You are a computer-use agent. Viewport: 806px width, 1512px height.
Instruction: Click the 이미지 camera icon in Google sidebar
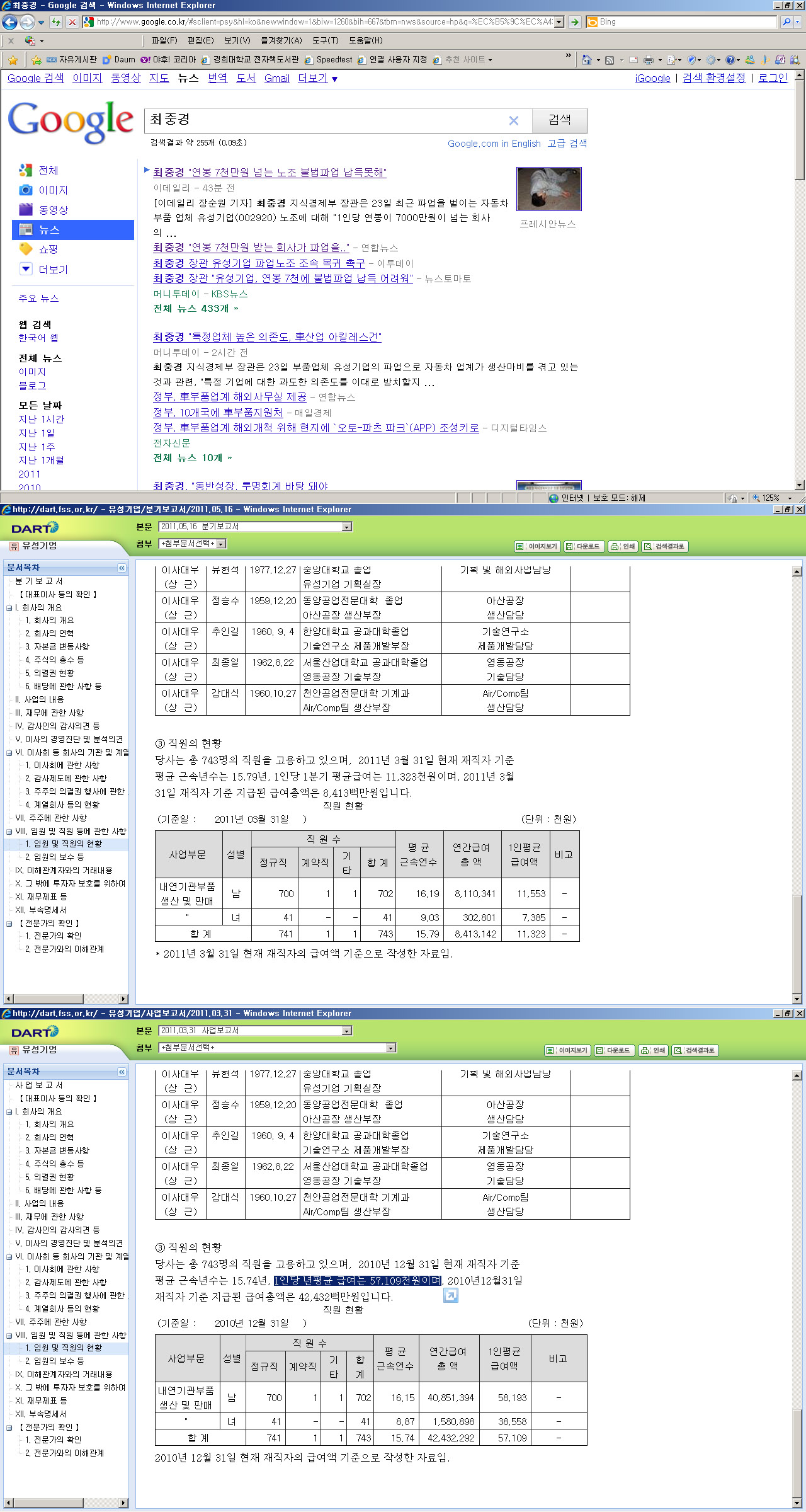click(26, 190)
